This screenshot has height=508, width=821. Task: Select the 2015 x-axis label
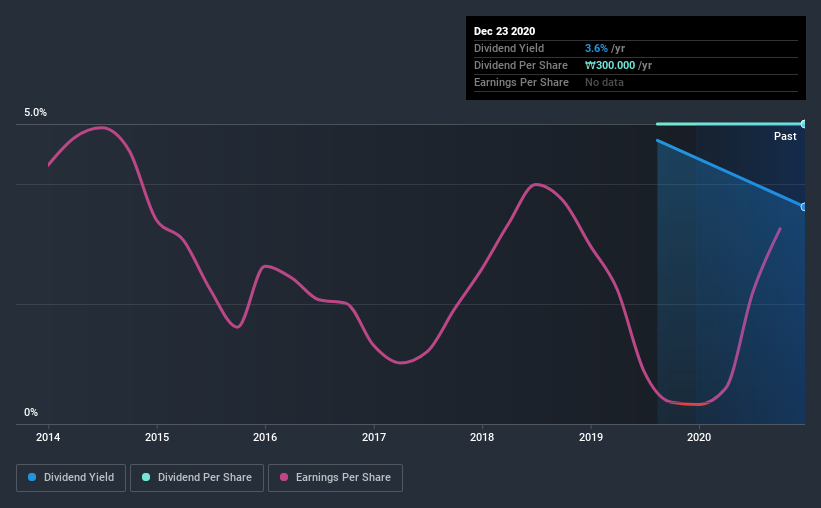pyautogui.click(x=157, y=437)
